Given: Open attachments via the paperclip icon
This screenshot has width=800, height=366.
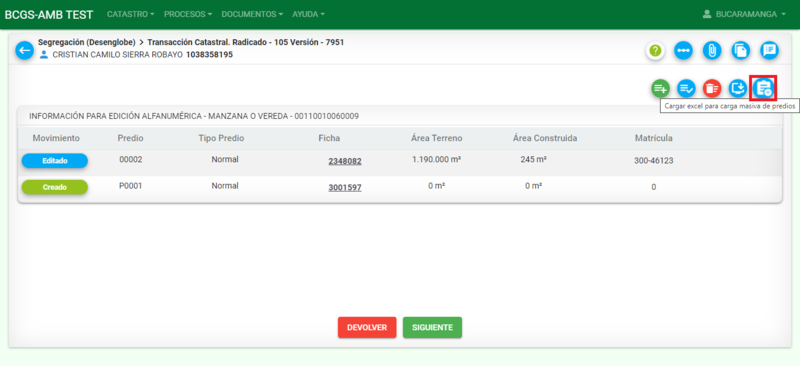Looking at the screenshot, I should pos(712,51).
